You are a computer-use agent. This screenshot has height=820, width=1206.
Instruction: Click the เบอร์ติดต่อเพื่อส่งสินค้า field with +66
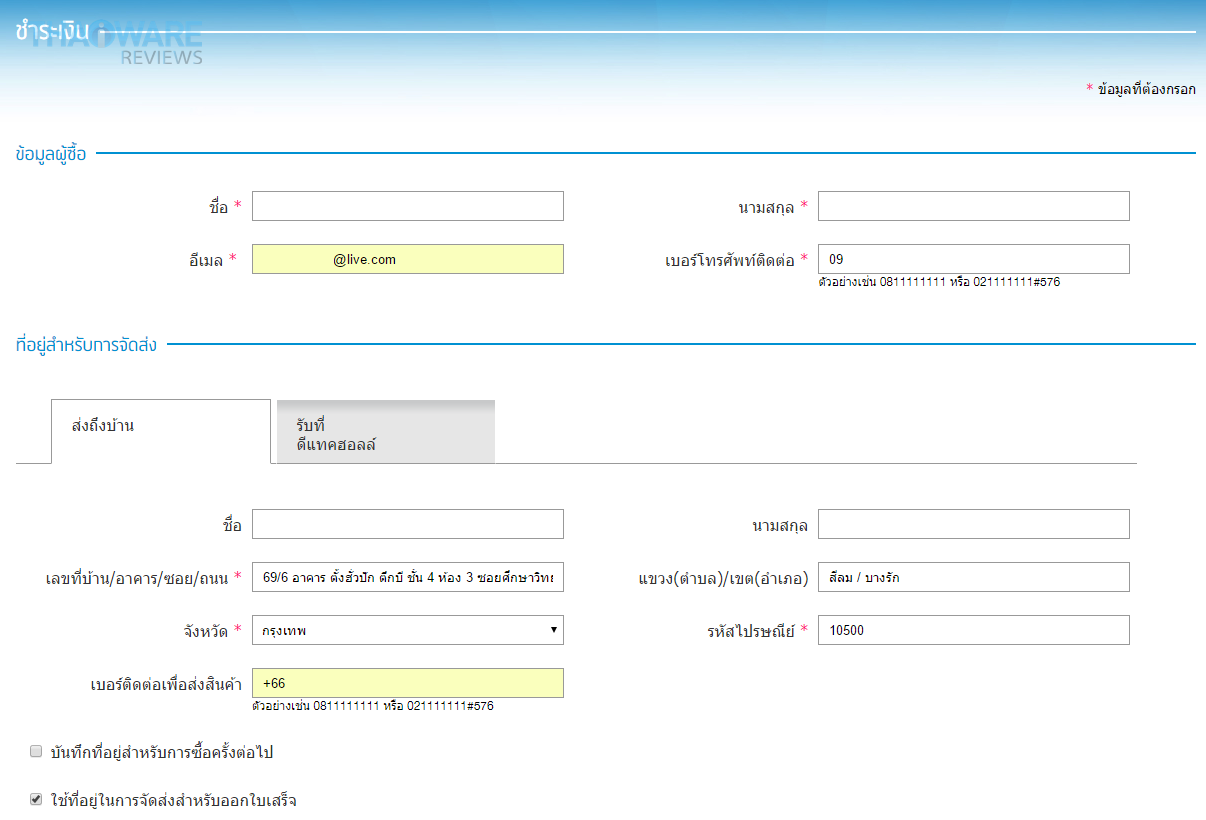click(408, 683)
